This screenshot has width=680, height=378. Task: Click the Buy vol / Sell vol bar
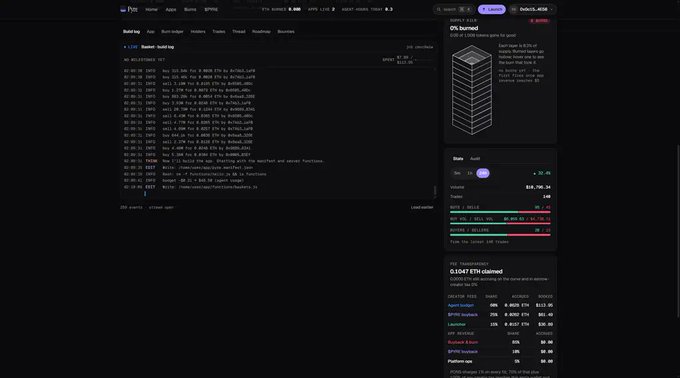500,223
